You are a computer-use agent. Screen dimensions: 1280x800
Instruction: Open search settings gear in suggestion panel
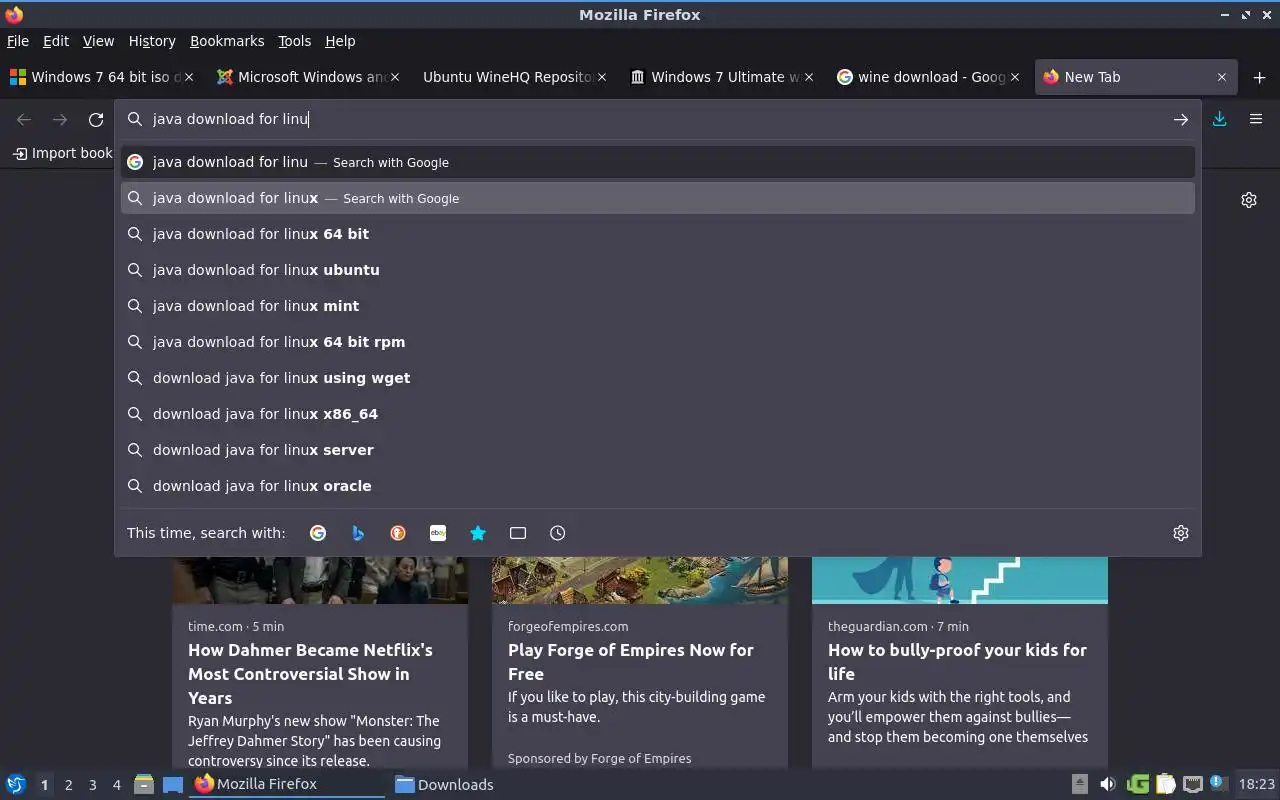click(x=1181, y=533)
